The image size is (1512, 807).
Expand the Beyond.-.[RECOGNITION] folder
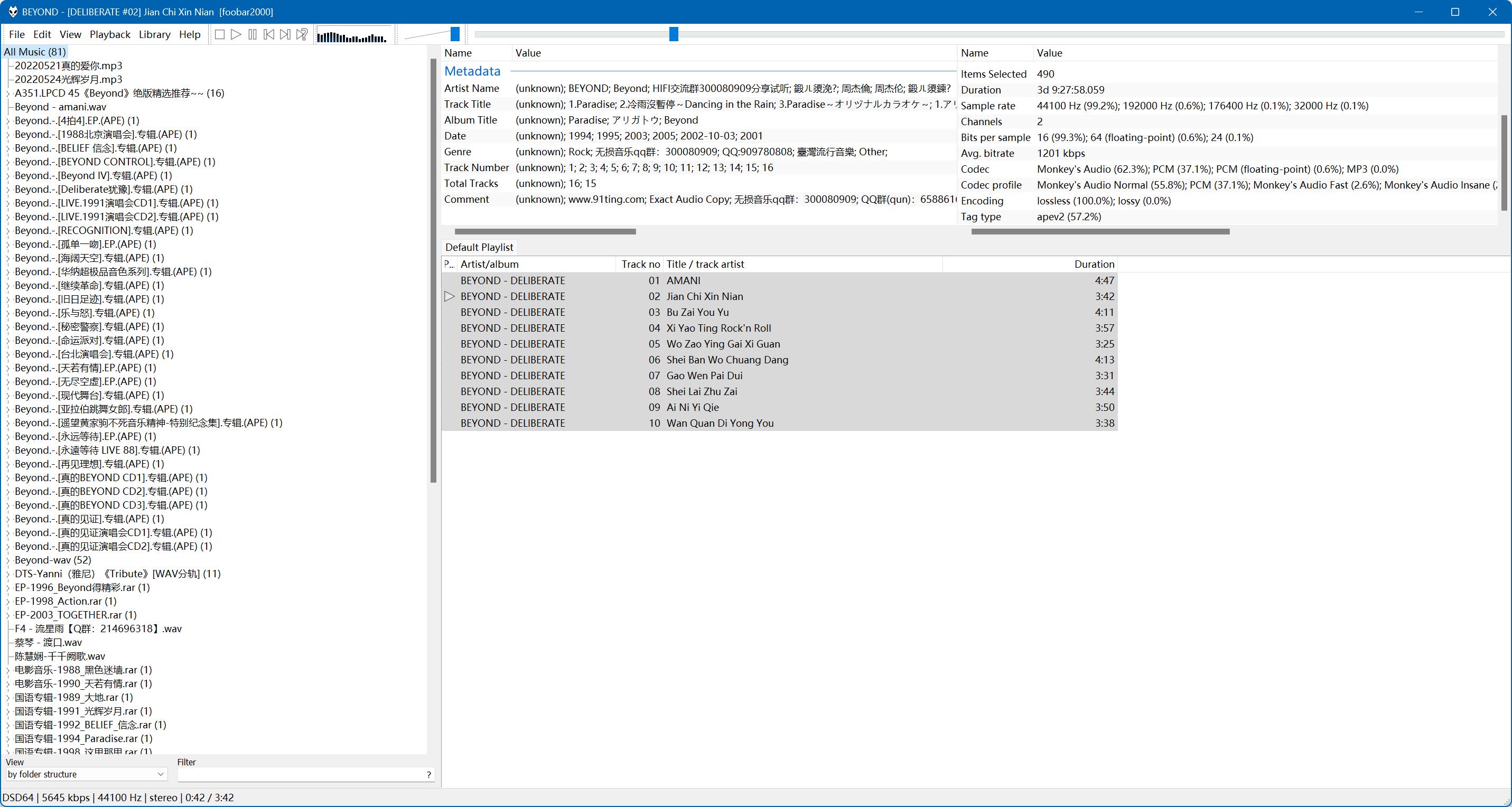coord(8,231)
